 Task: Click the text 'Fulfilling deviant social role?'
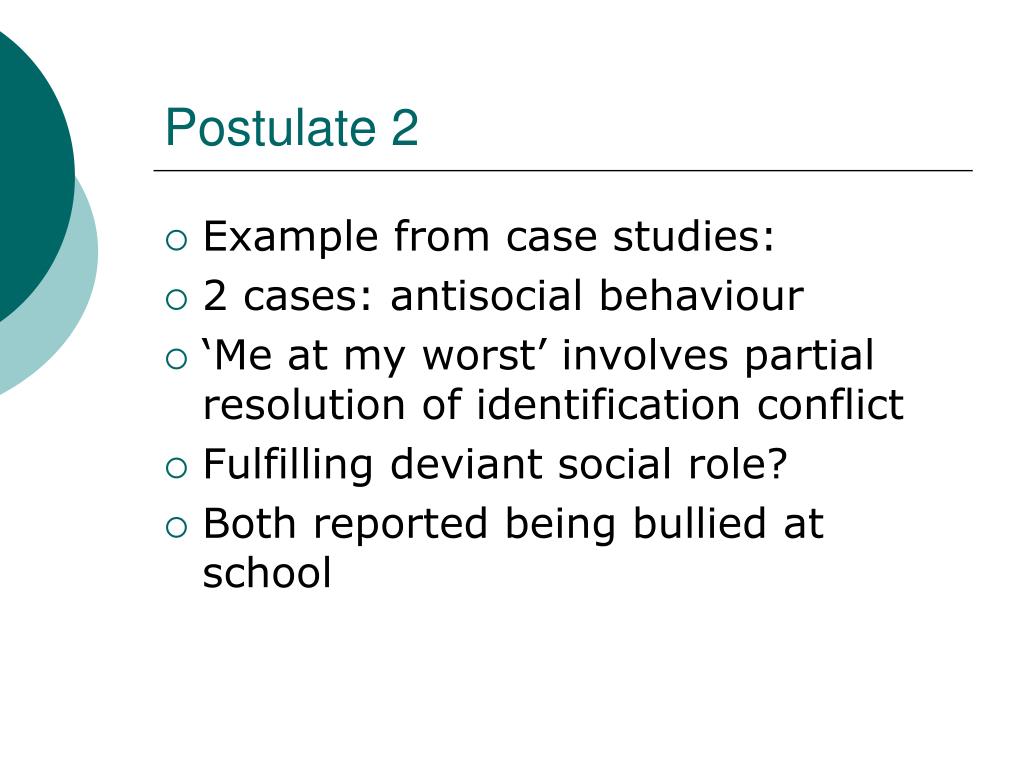pyautogui.click(x=495, y=464)
